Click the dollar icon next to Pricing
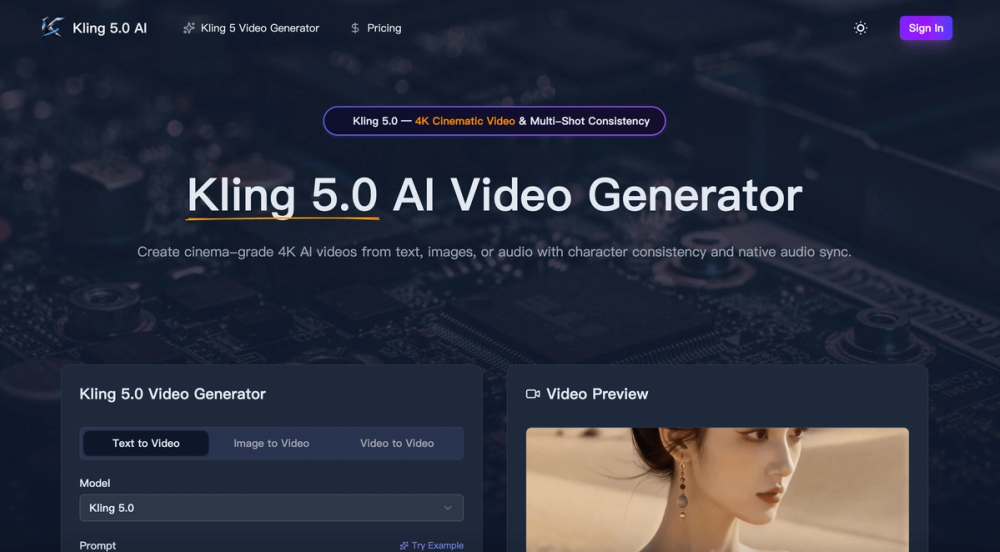The image size is (1000, 552). tap(355, 28)
